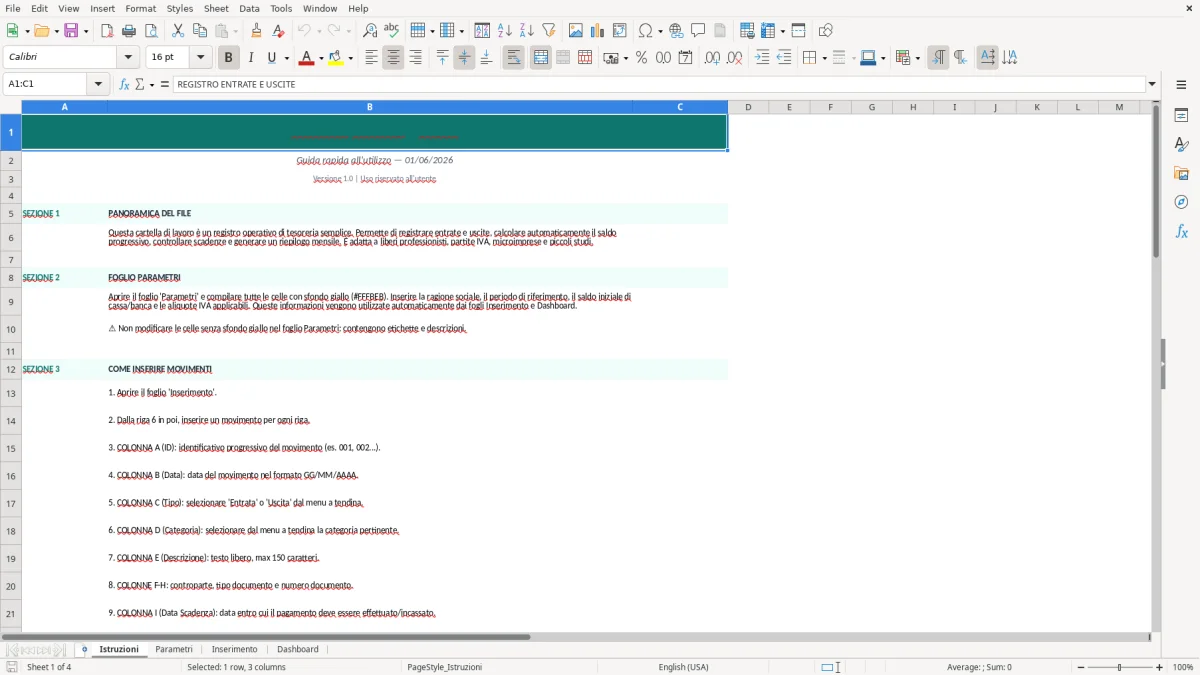Click PageStyle_Istruzioni in status bar
This screenshot has width=1200, height=675.
click(445, 667)
